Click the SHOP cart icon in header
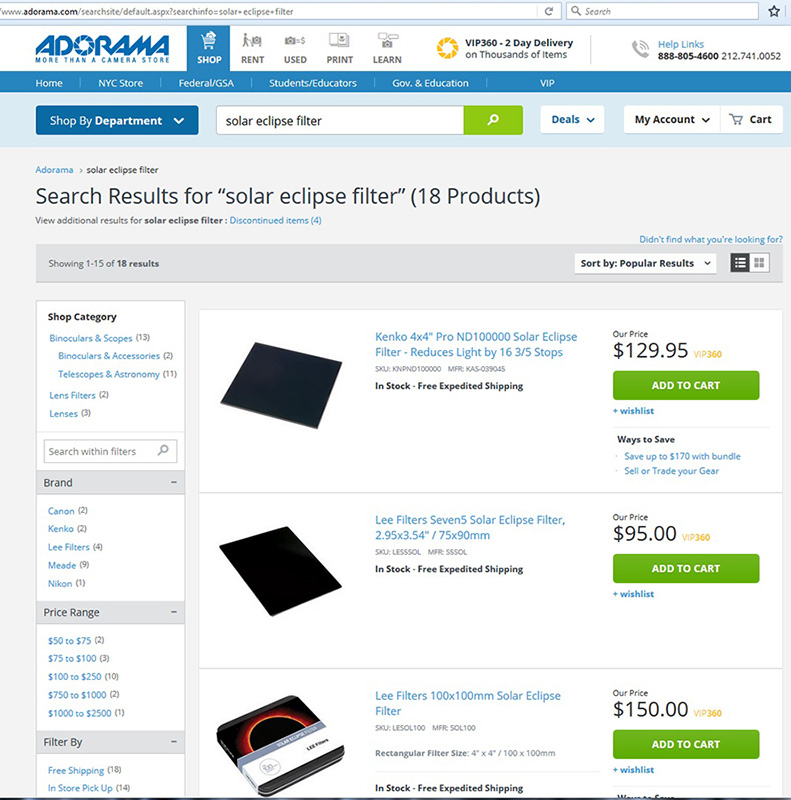Viewport: 791px width, 800px height. 208,40
